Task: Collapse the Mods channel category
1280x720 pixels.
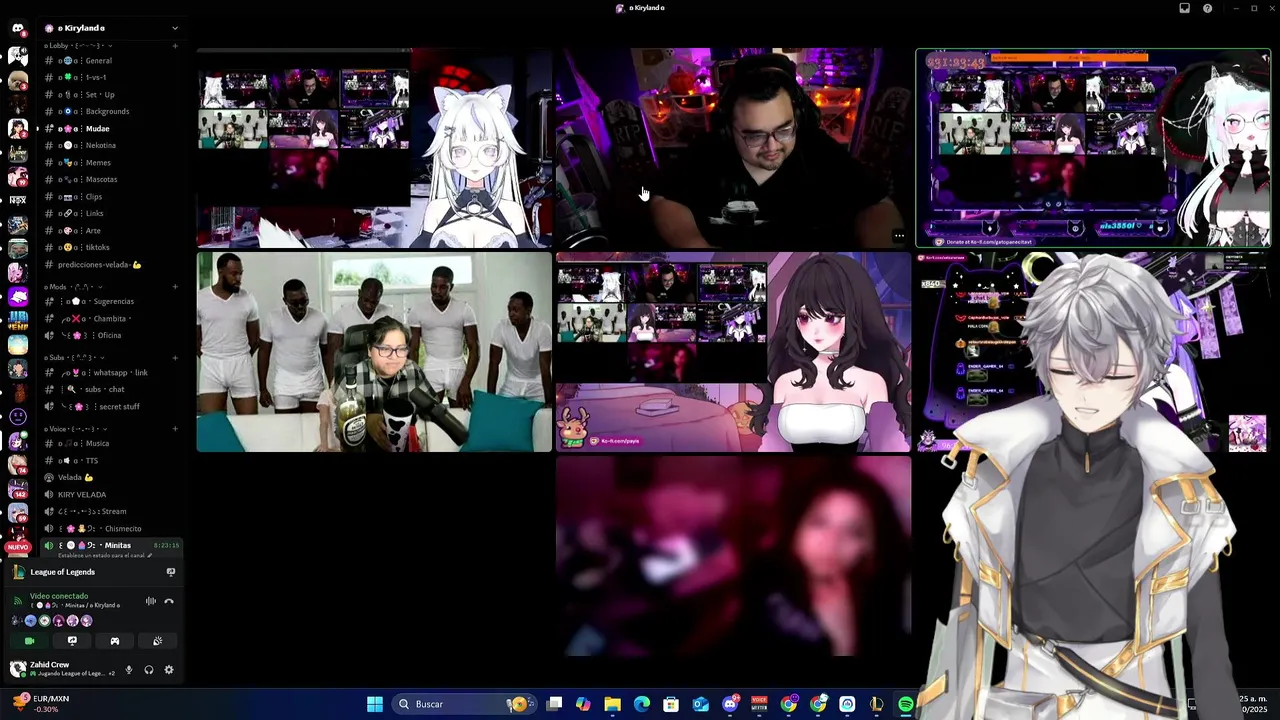Action: pyautogui.click(x=75, y=287)
